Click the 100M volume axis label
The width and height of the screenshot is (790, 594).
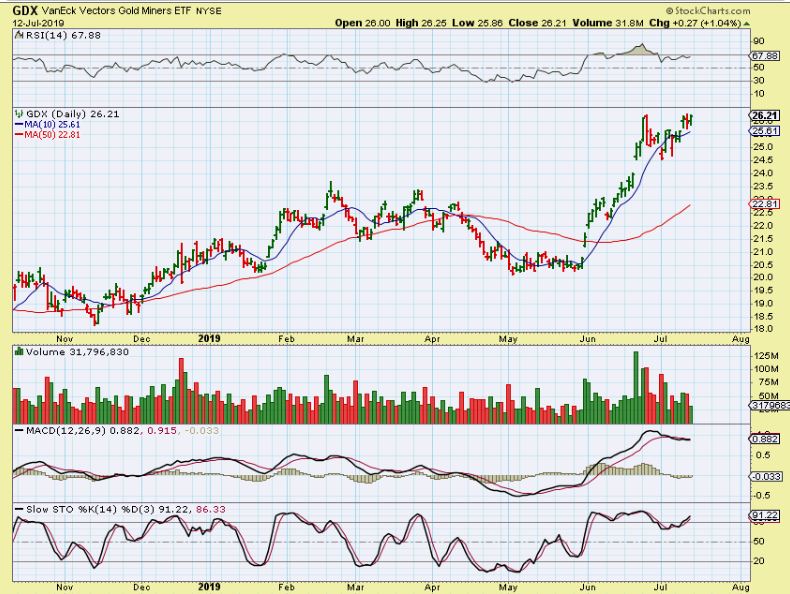766,369
